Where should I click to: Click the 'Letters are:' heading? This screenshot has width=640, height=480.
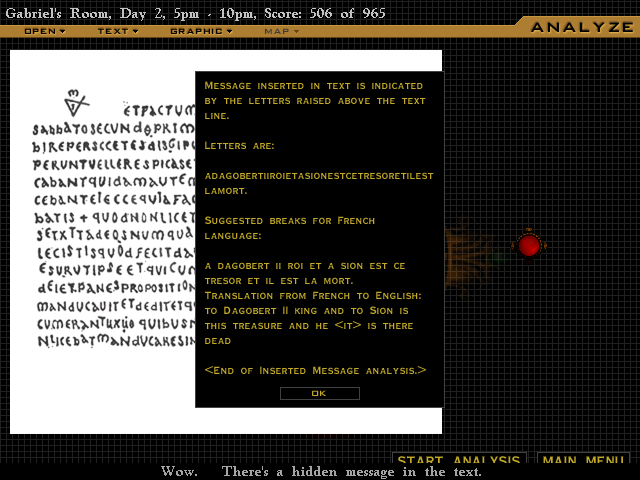pos(239,146)
